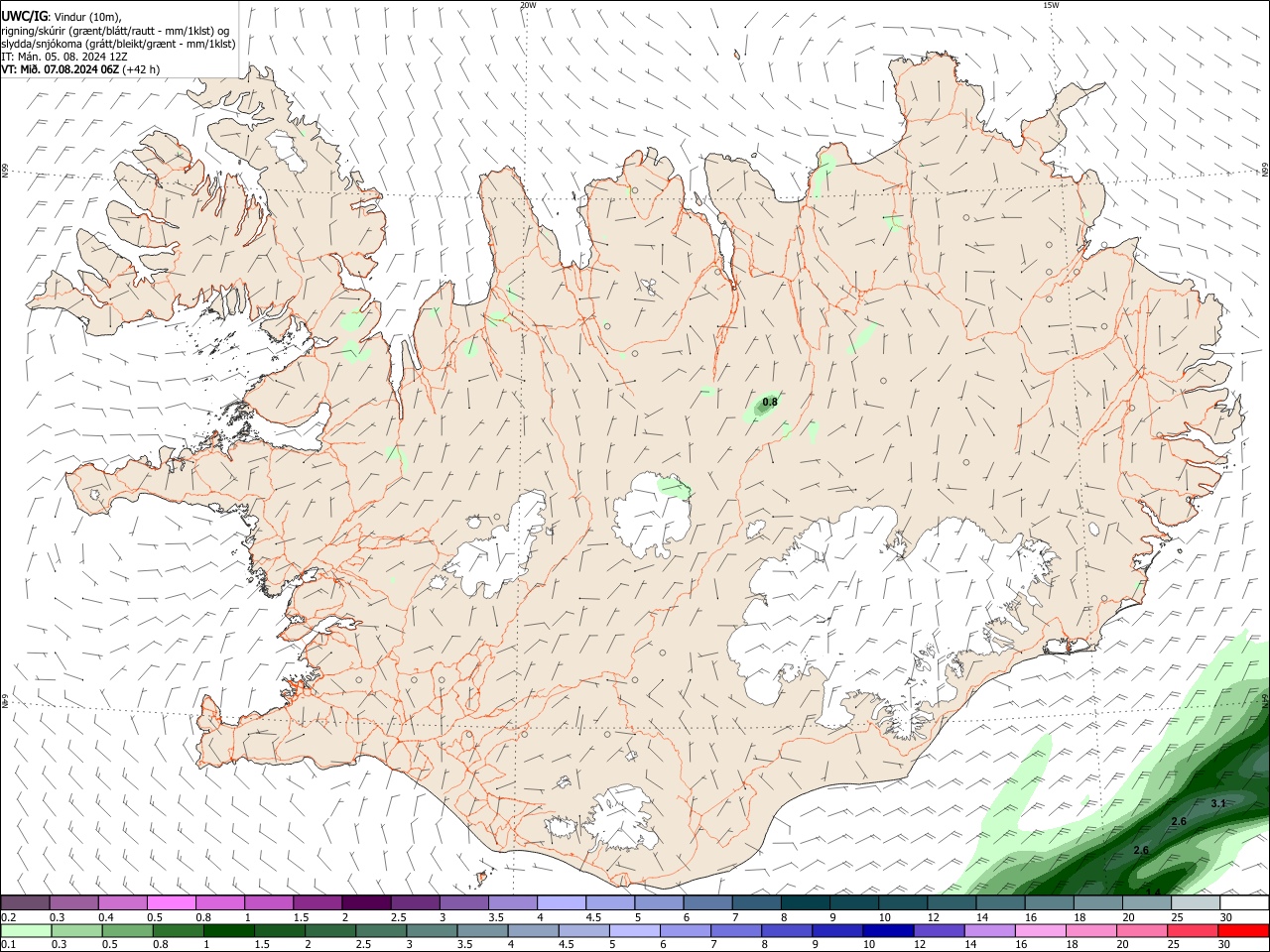Pick the bright pink 0.5 snow swatch
The width and height of the screenshot is (1270, 952).
[x=171, y=902]
